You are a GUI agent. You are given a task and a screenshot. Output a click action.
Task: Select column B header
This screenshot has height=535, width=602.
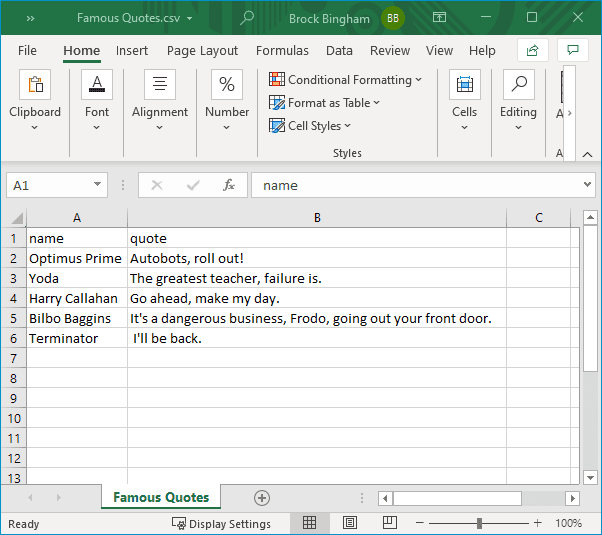click(x=317, y=218)
